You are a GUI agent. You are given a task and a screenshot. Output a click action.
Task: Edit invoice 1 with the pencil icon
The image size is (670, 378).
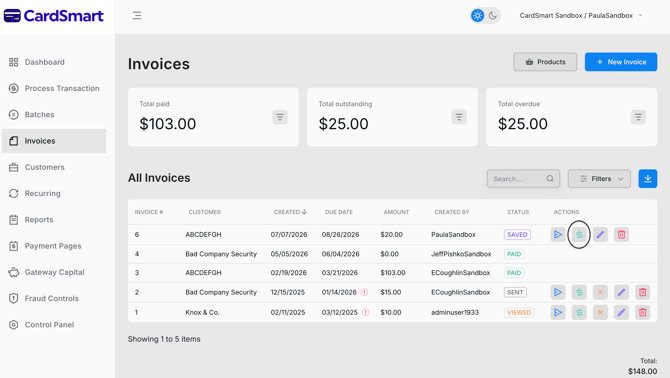[621, 312]
